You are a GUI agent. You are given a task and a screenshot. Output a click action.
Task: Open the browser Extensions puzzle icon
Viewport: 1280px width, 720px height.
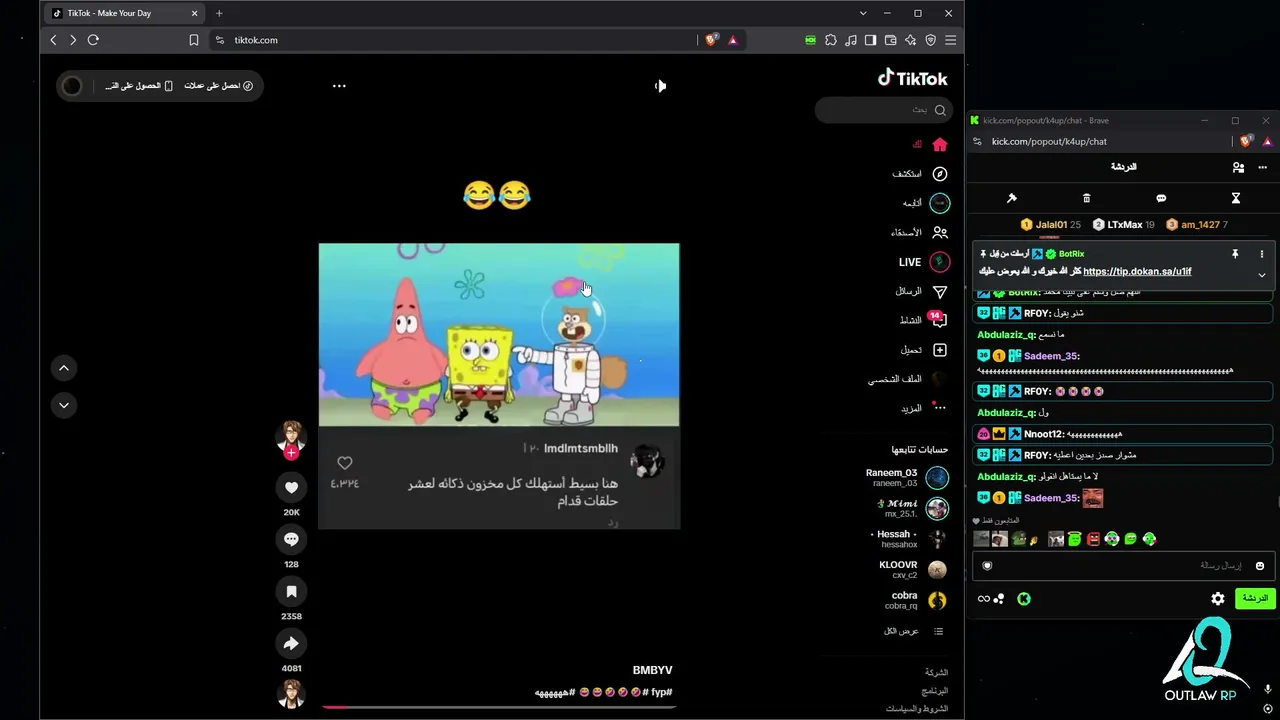click(830, 40)
